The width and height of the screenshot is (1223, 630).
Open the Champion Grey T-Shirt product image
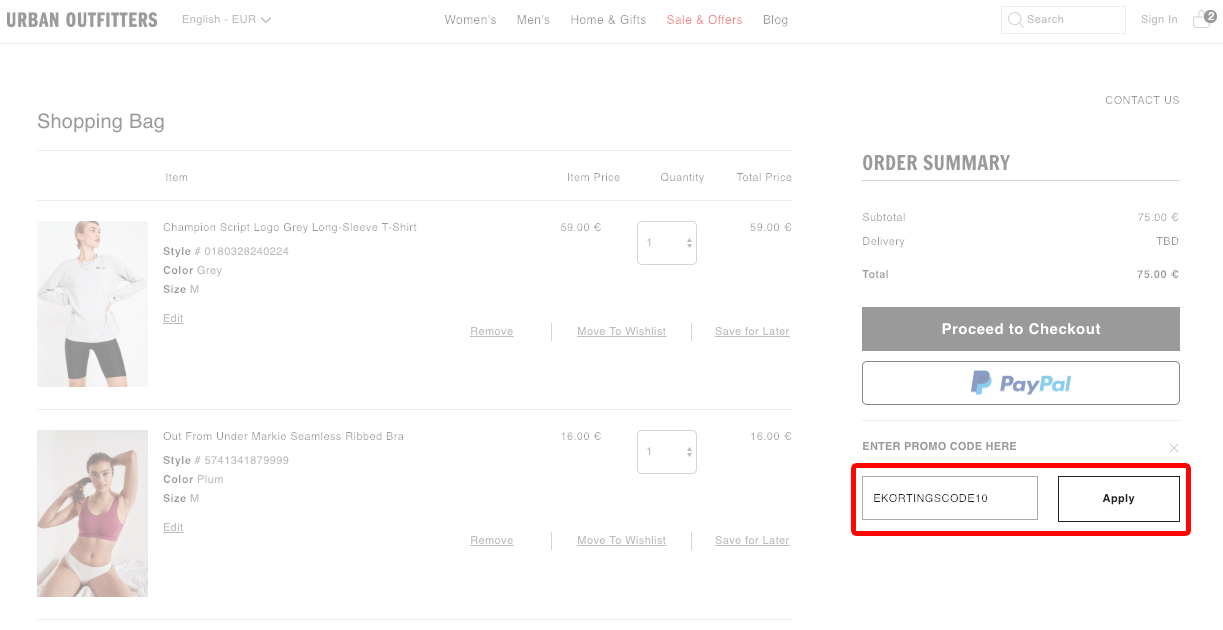tap(92, 304)
